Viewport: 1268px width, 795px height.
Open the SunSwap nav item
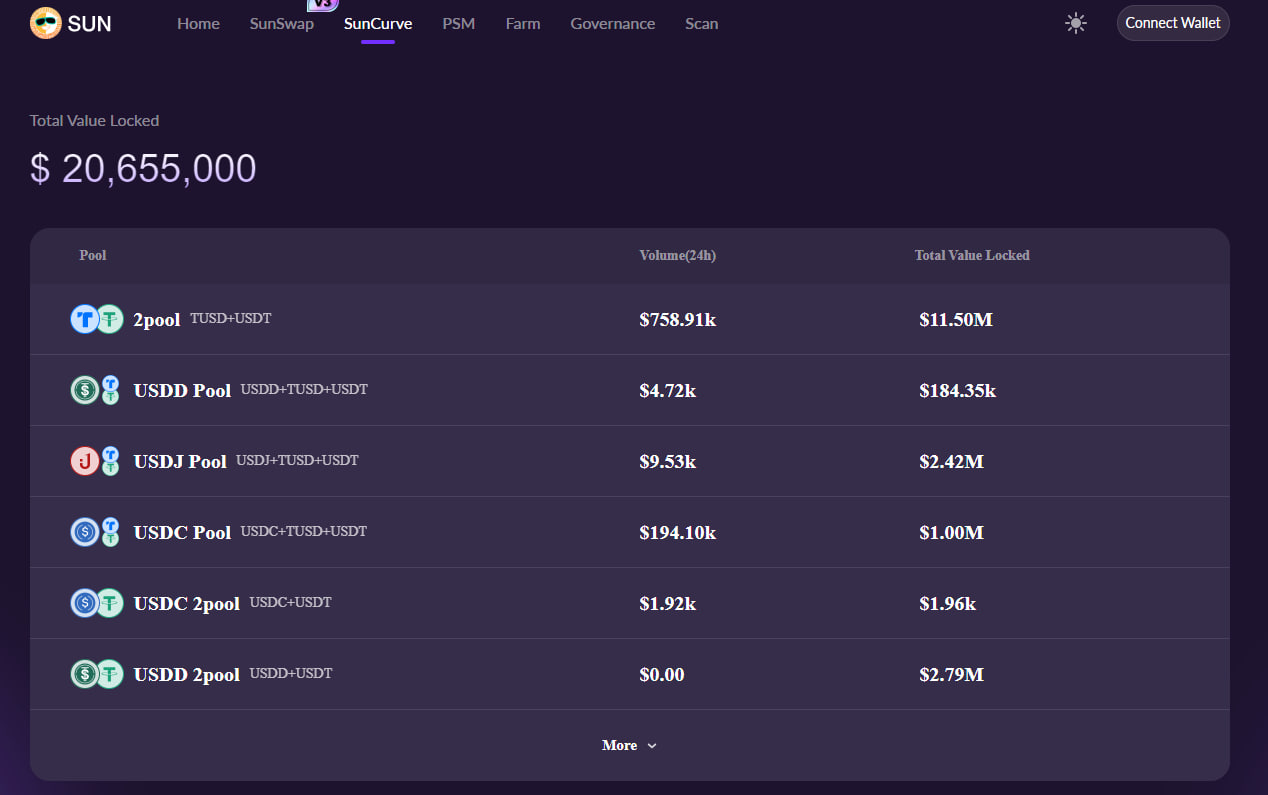click(x=282, y=23)
